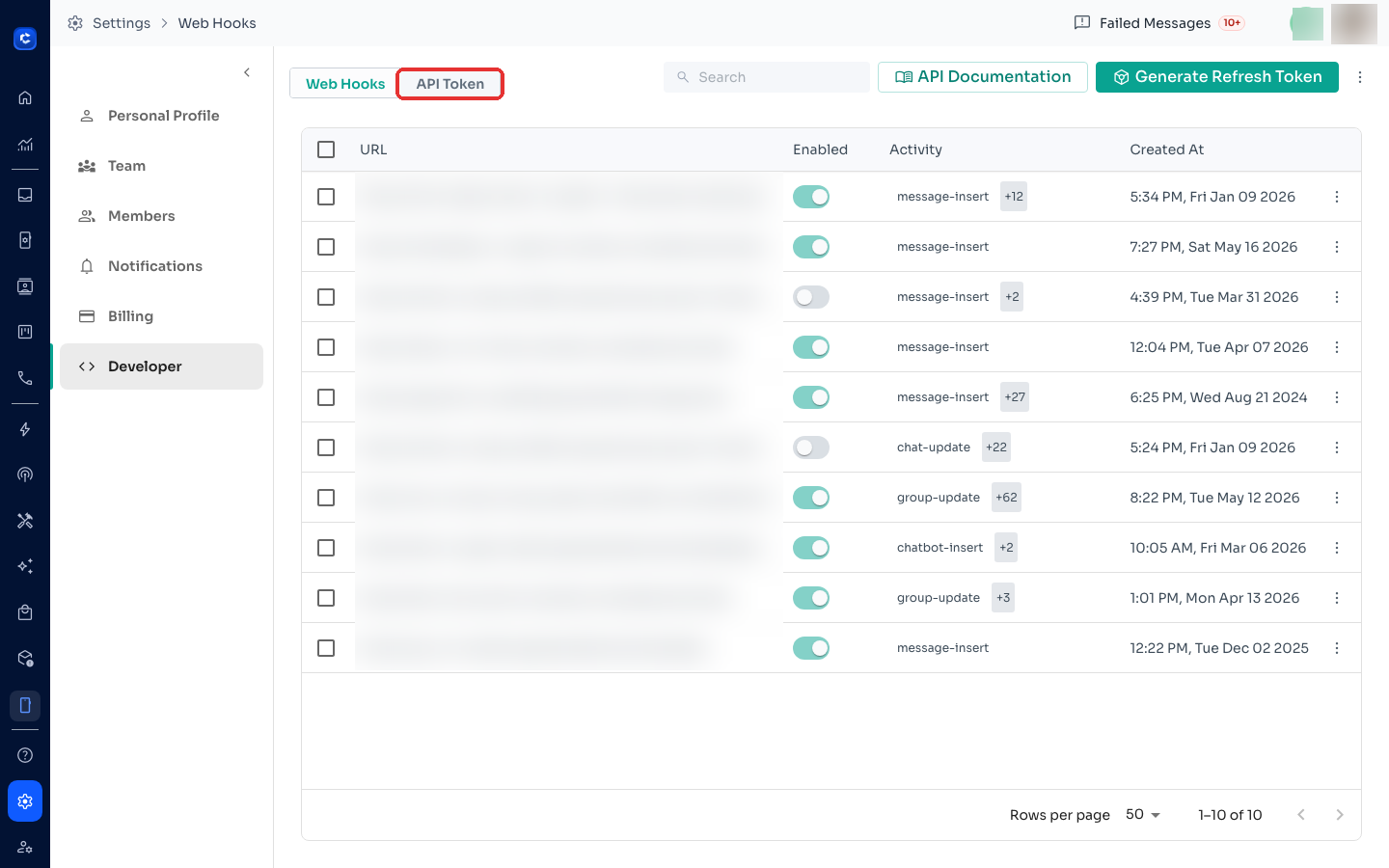Expand the +22 activities on chat-update row
1389x868 pixels.
996,448
